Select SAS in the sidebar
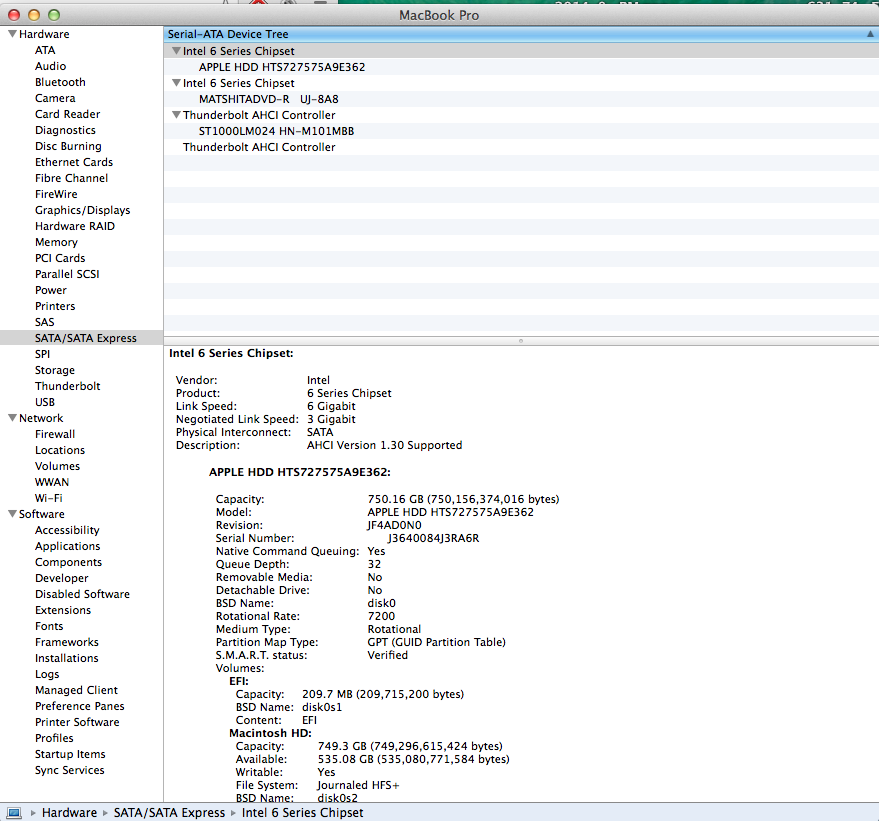 pyautogui.click(x=44, y=322)
